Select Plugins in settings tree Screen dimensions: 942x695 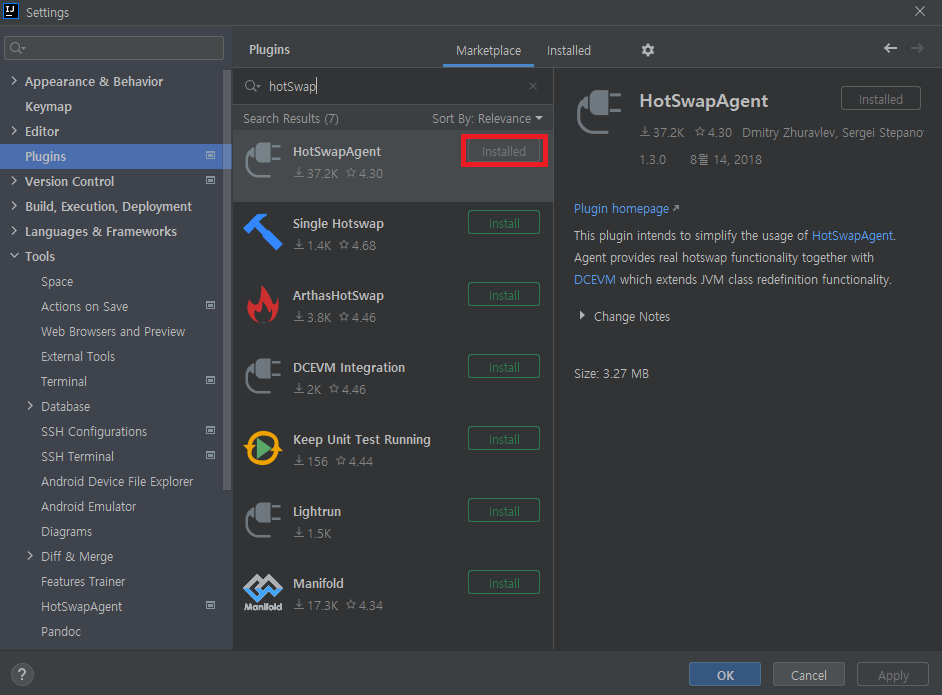click(115, 156)
